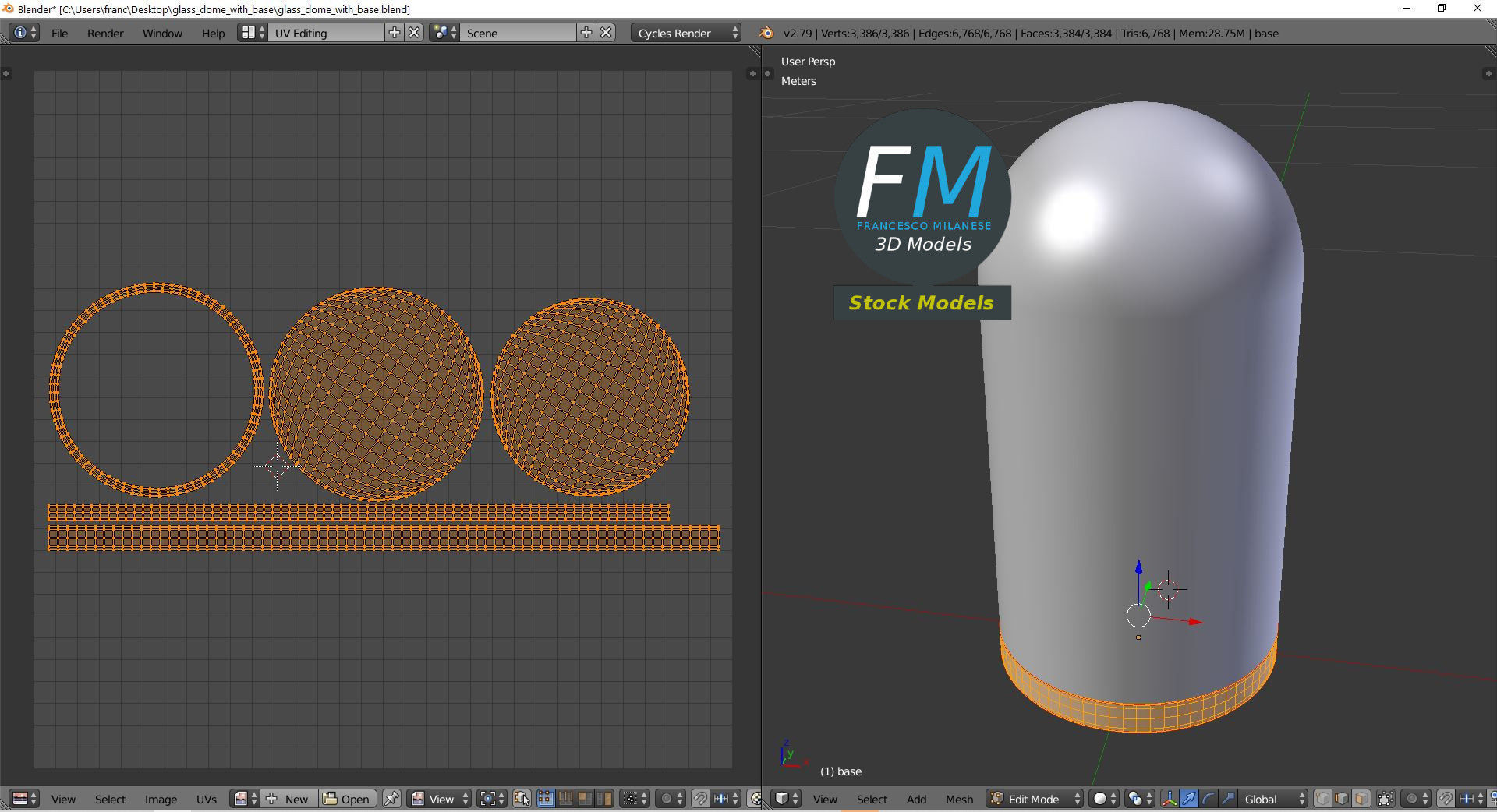Switch to edge select mode
Image resolution: width=1497 pixels, height=812 pixels.
tap(1342, 799)
